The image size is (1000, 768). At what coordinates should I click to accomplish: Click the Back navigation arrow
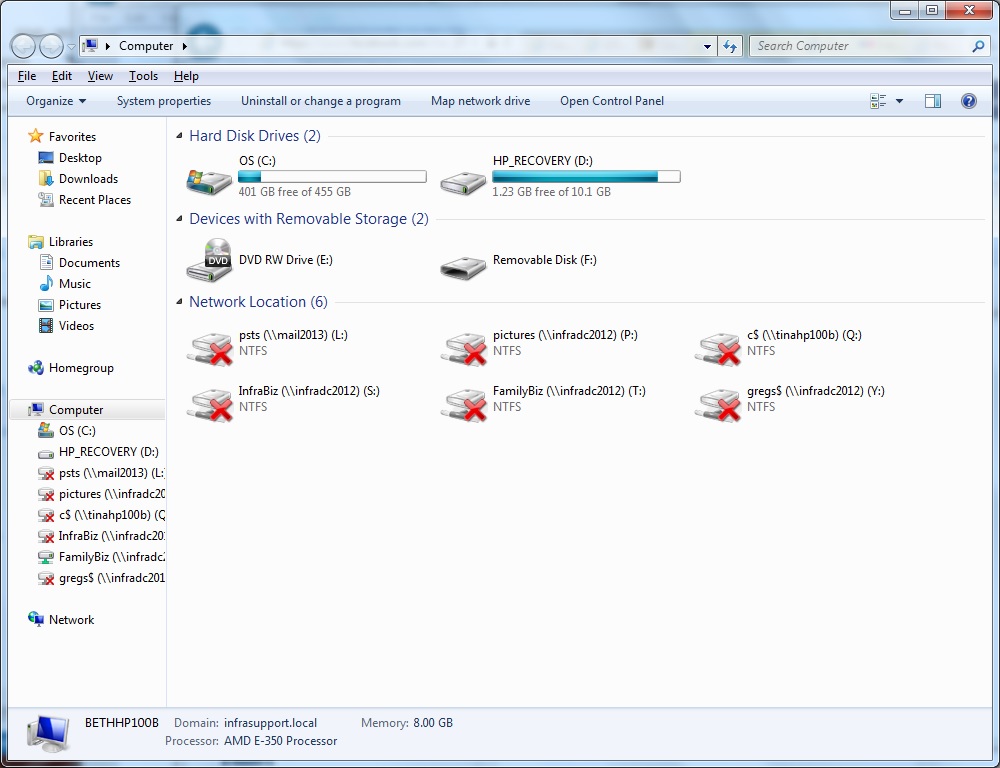click(x=23, y=46)
